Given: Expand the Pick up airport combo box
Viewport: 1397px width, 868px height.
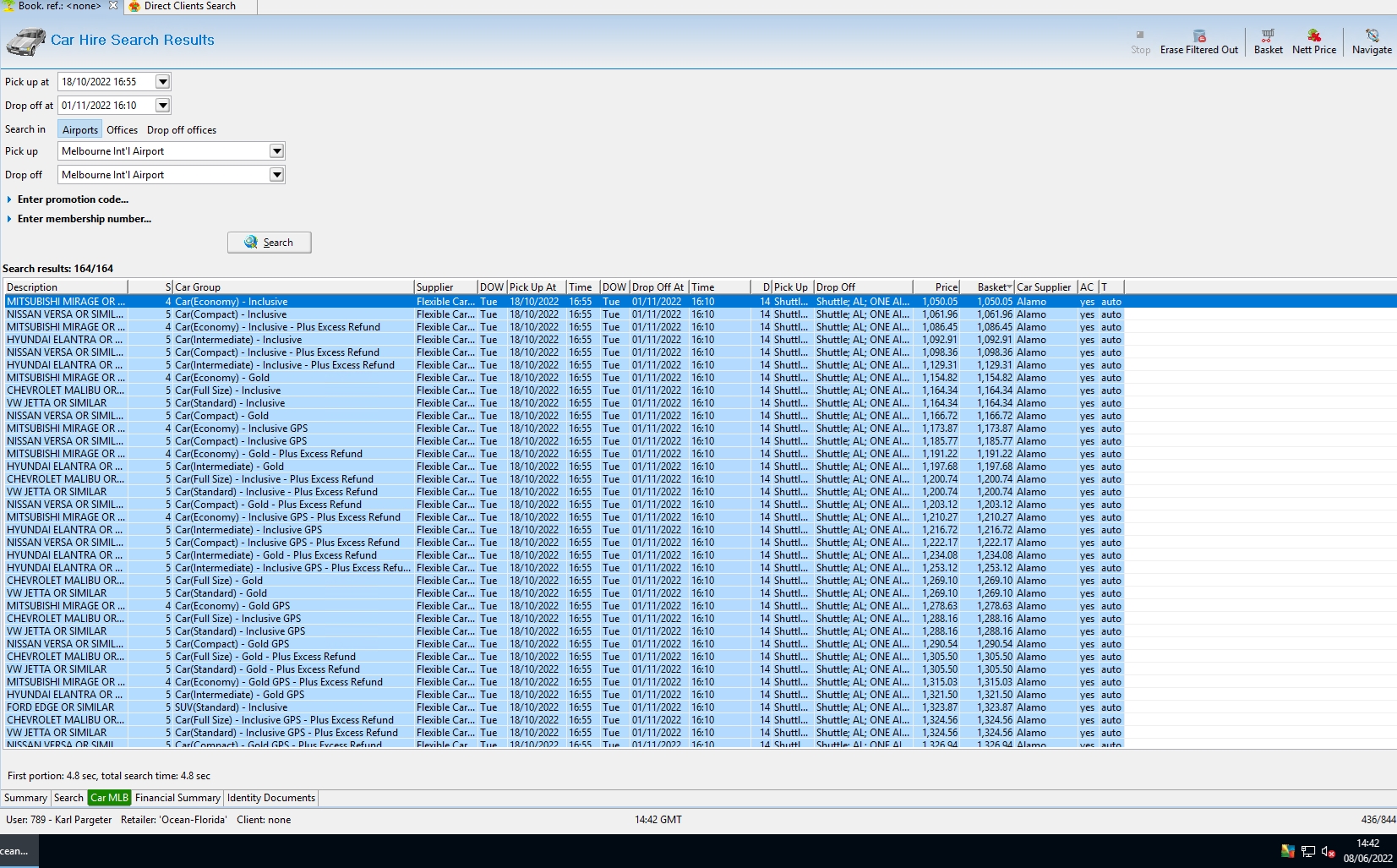Looking at the screenshot, I should [276, 151].
